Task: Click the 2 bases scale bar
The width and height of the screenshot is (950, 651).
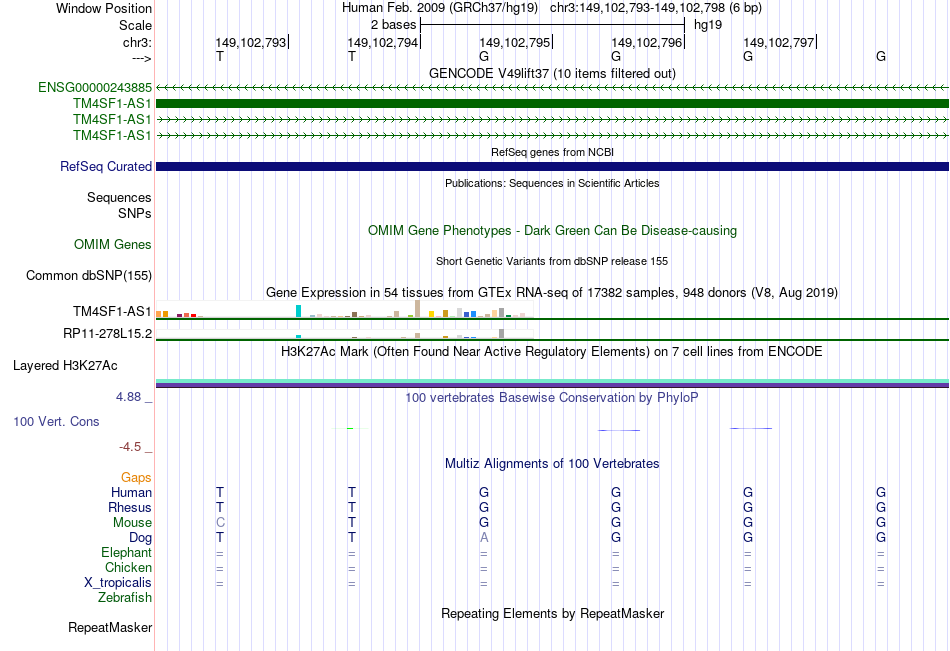Action: click(552, 25)
